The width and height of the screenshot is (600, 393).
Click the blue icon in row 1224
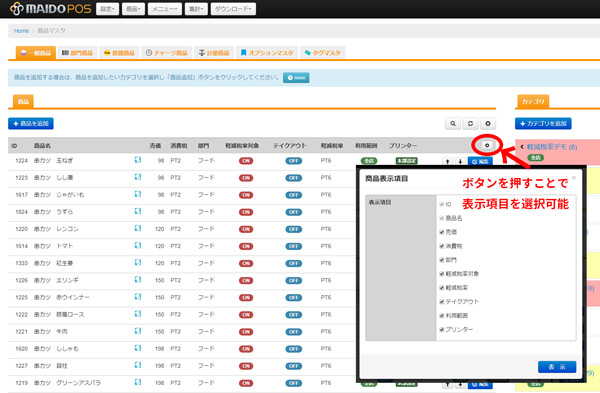coord(138,160)
